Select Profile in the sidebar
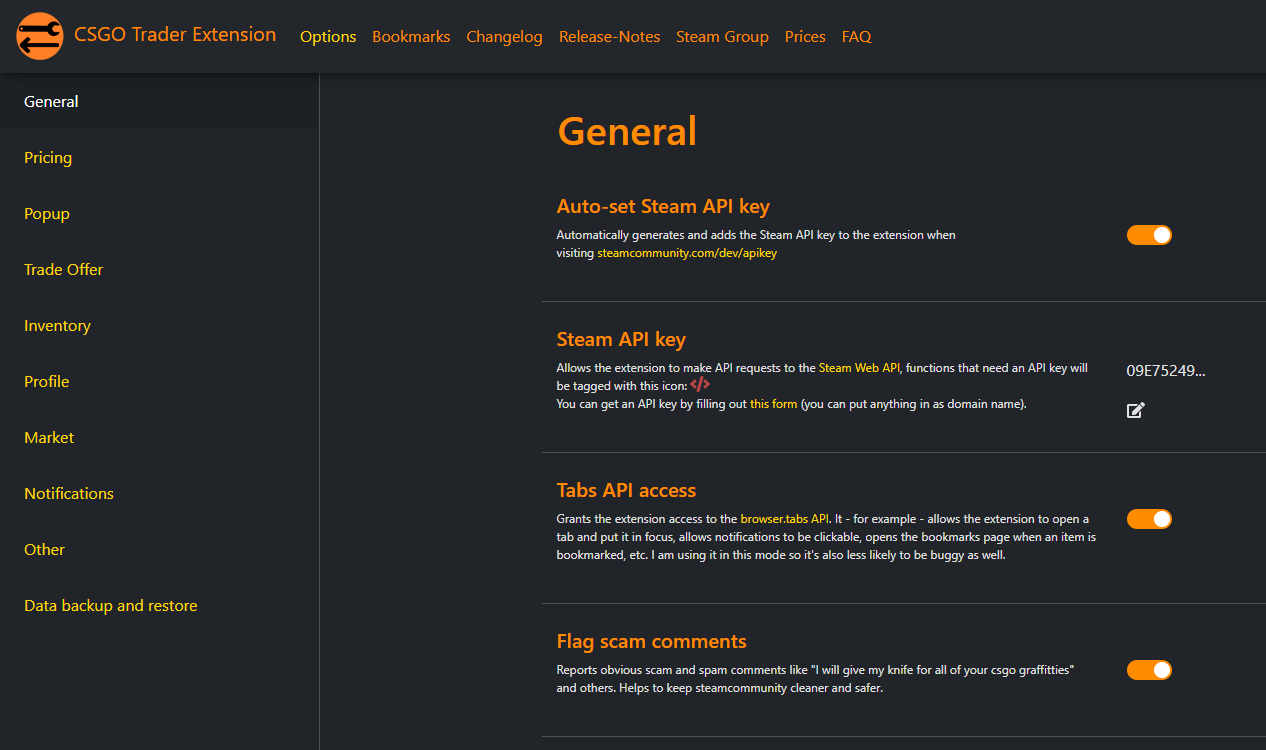Viewport: 1266px width, 750px height. tap(159, 382)
